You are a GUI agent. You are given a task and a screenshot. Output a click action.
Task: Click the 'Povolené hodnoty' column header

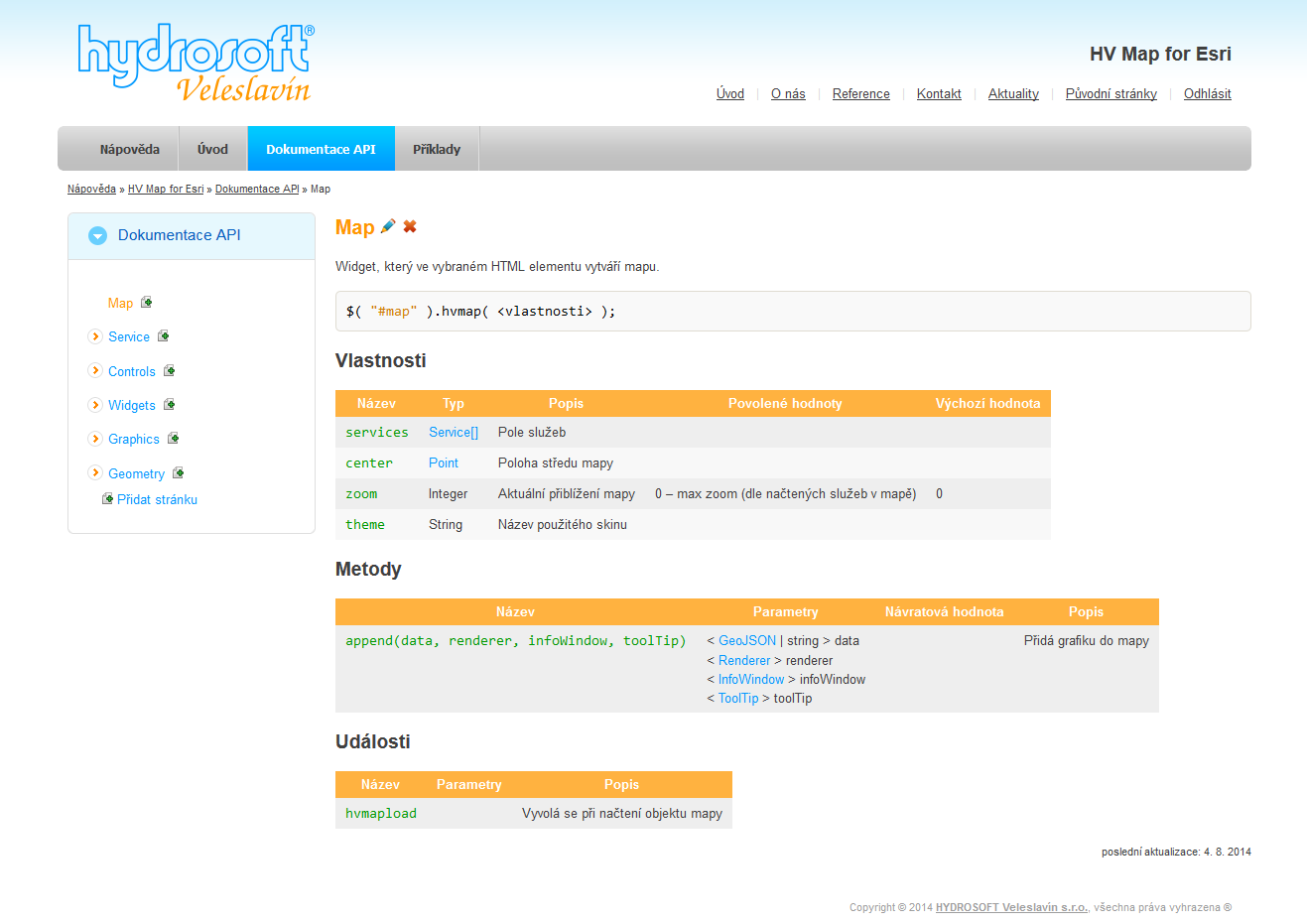tap(785, 403)
